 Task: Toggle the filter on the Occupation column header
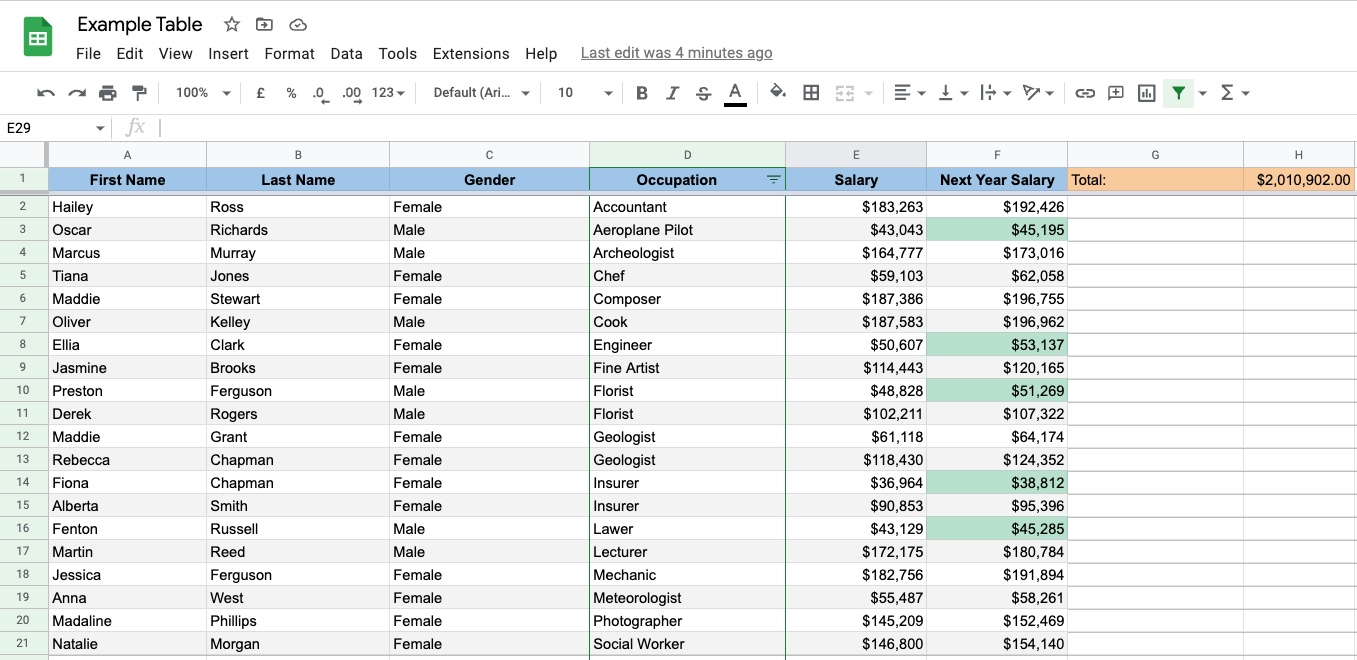click(773, 180)
